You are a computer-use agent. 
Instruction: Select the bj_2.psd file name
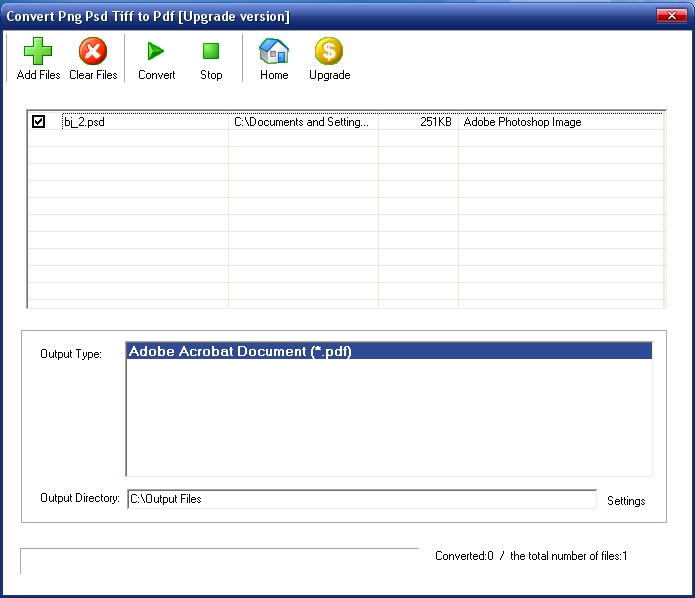(x=84, y=122)
